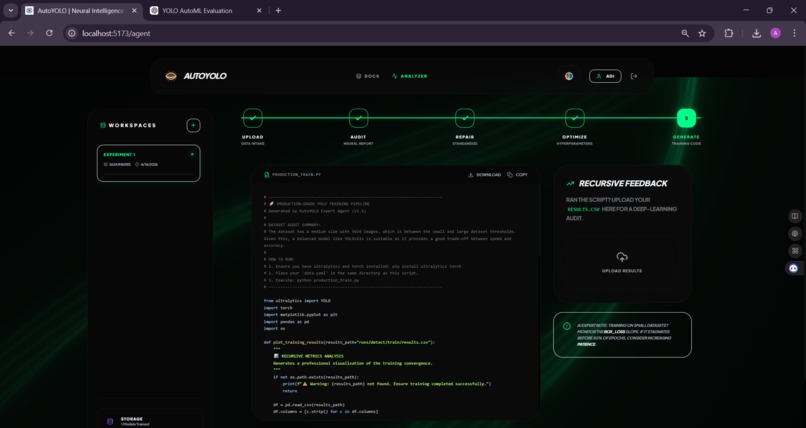Go to the Audit step checkmark
The width and height of the screenshot is (806, 428).
pos(358,118)
